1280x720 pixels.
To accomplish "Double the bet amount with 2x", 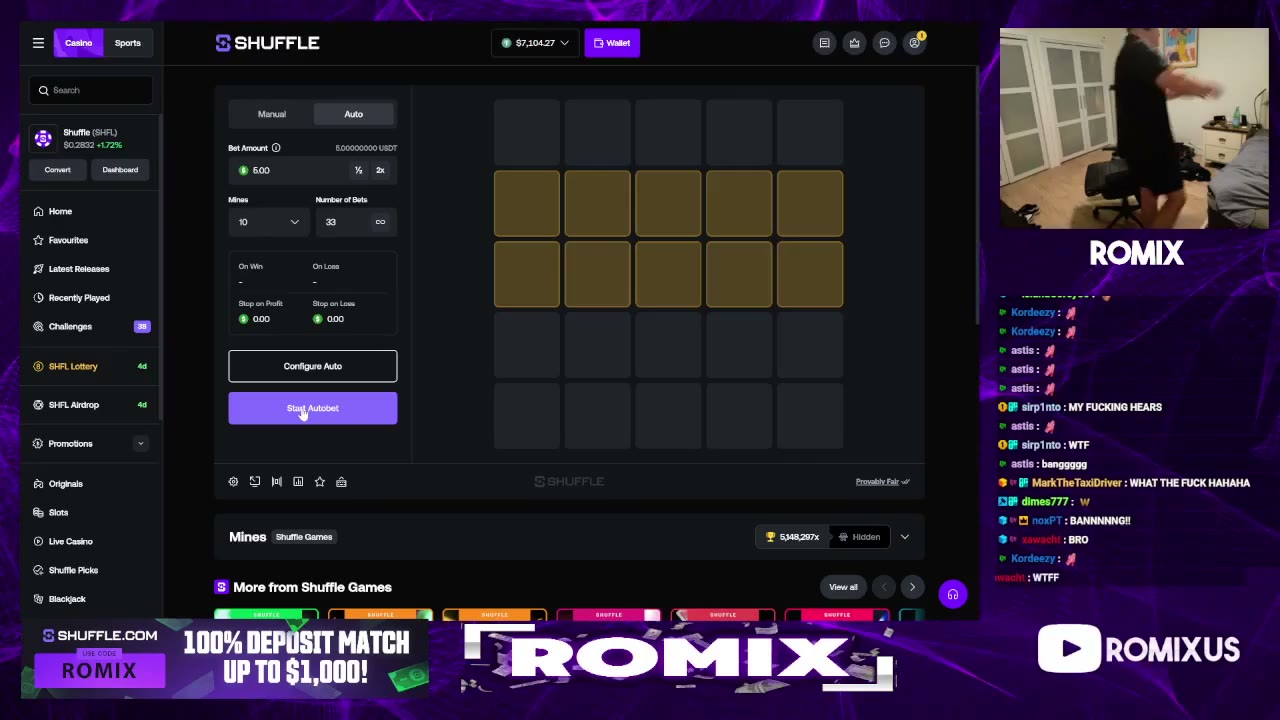I will tap(380, 171).
